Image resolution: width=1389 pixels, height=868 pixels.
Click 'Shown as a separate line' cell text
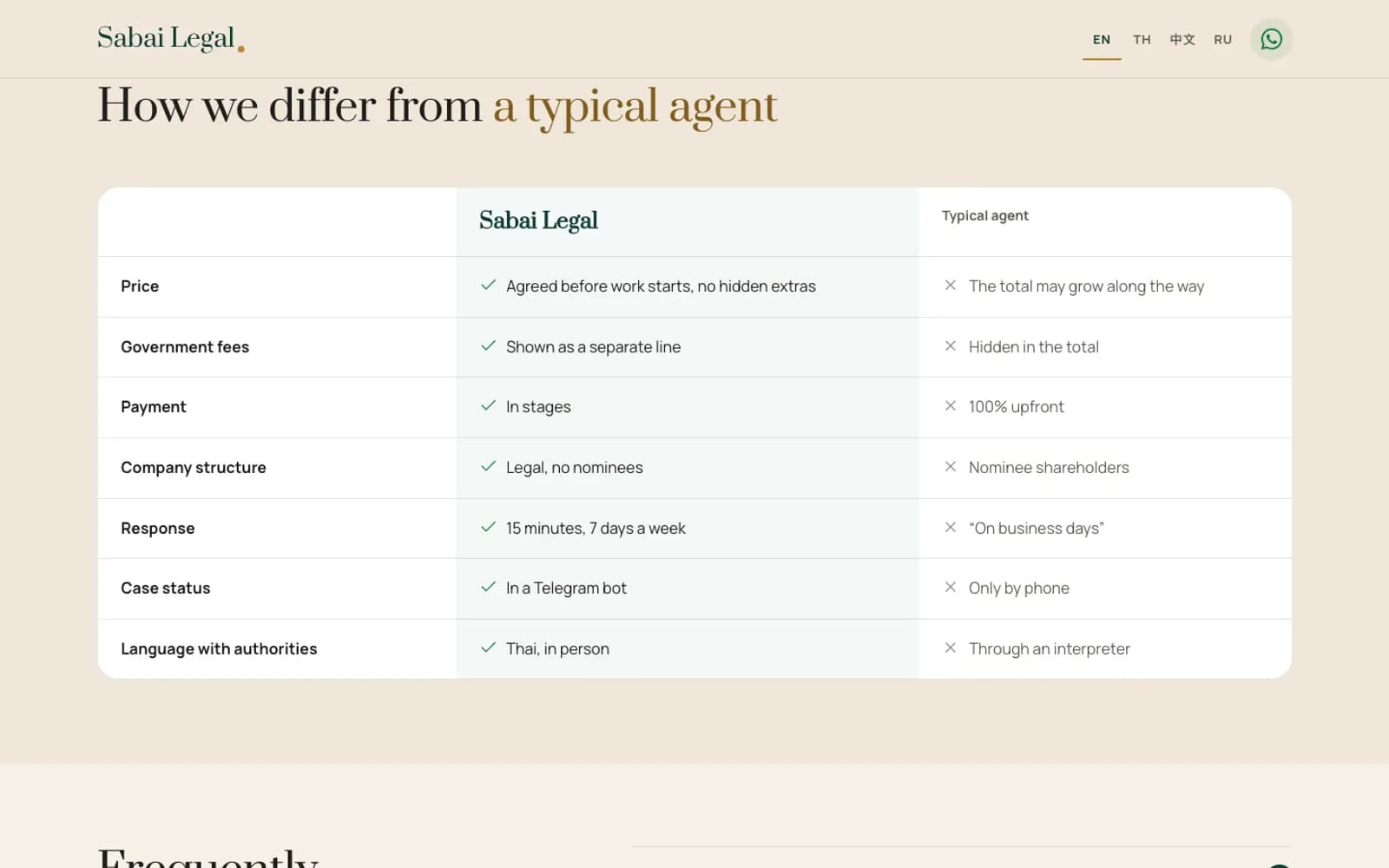pos(593,347)
